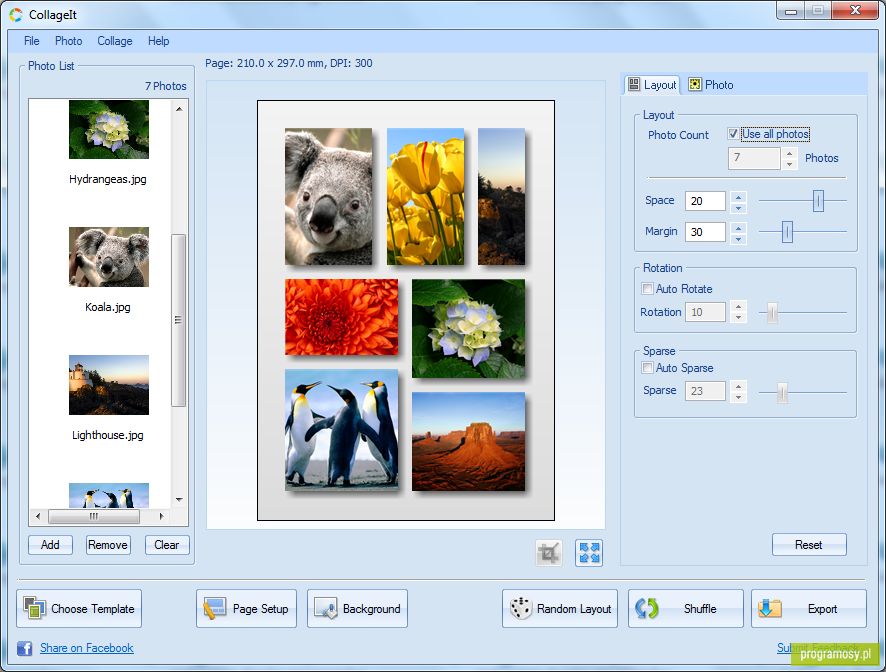886x672 pixels.
Task: Open the Photo menu in the menu bar
Action: [x=68, y=41]
